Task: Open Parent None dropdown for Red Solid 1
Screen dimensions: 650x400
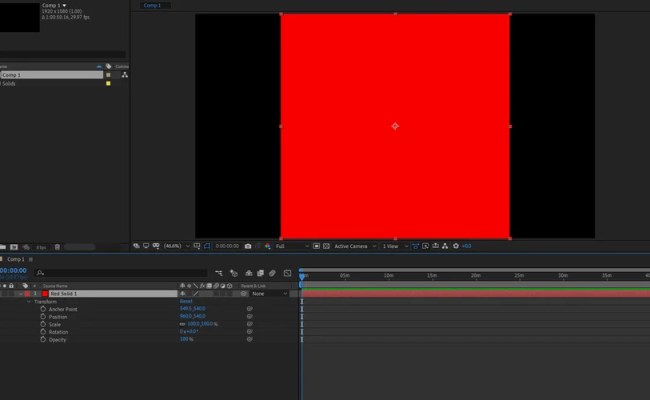Action: 270,293
